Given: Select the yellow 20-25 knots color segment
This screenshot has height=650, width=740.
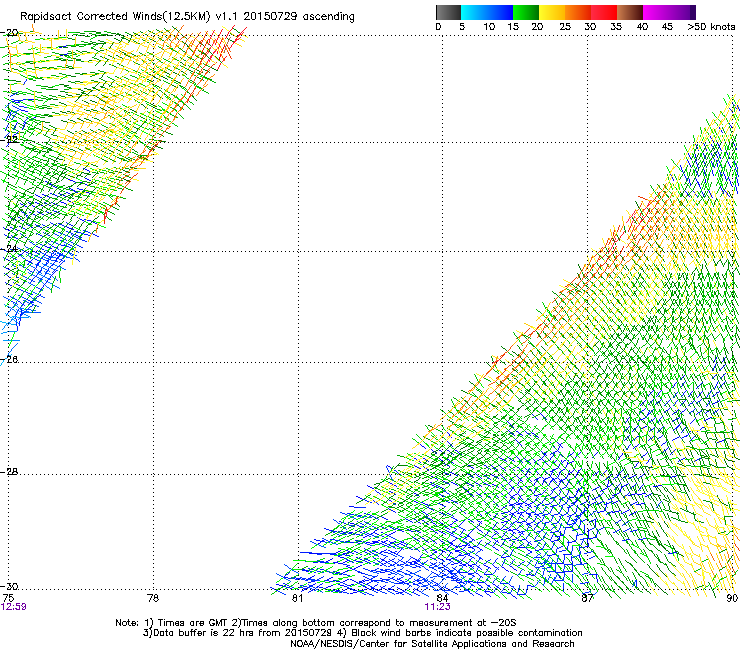Looking at the screenshot, I should pos(552,12).
